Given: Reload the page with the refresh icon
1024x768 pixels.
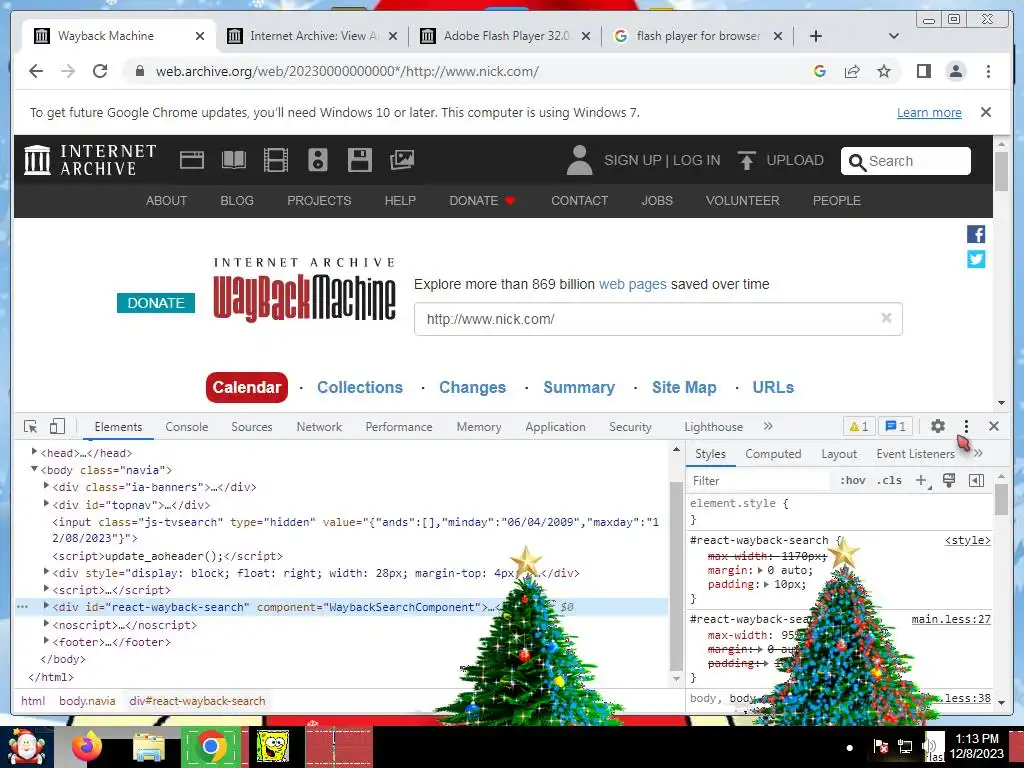Looking at the screenshot, I should coord(100,71).
